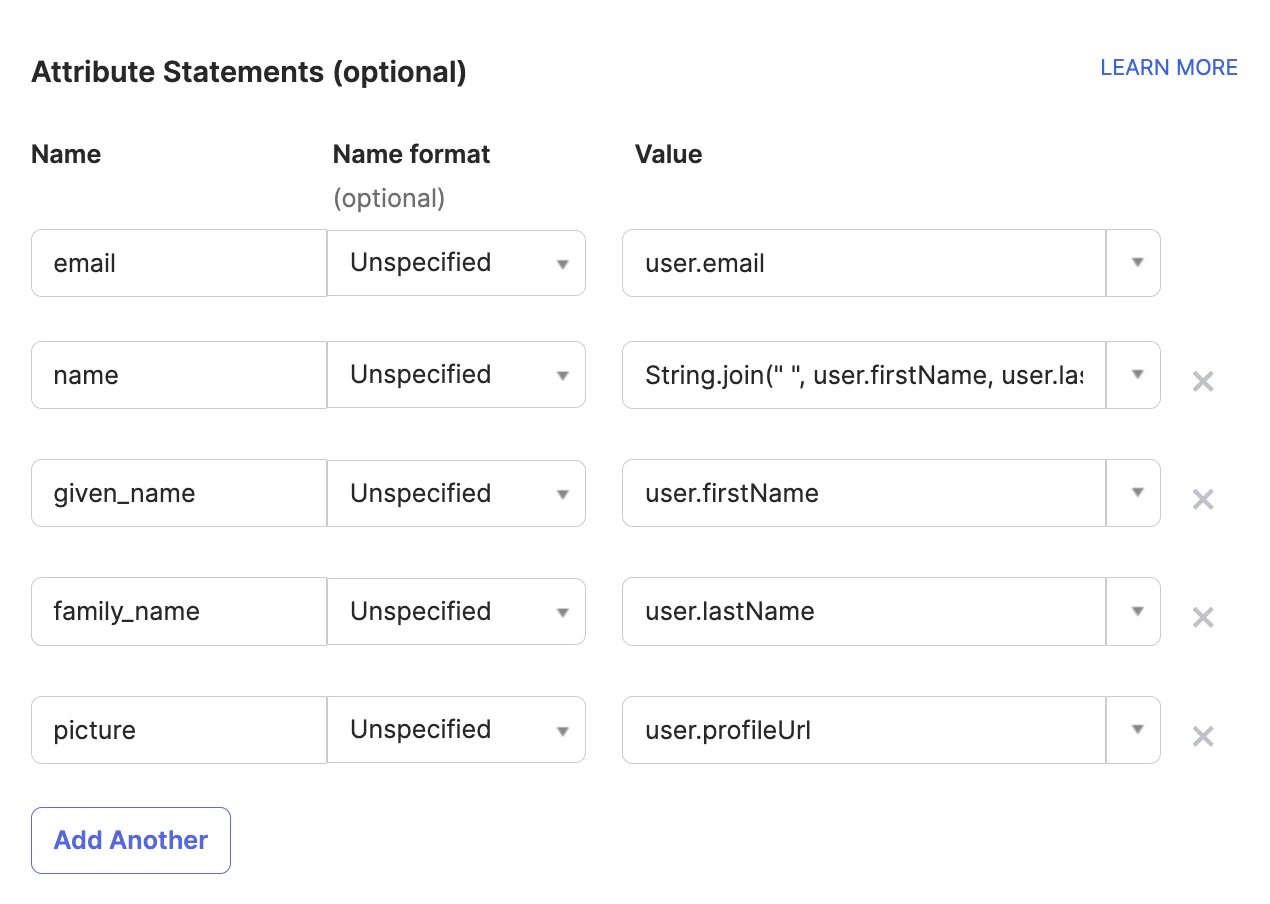Open Name format dropdown for name row

456,375
